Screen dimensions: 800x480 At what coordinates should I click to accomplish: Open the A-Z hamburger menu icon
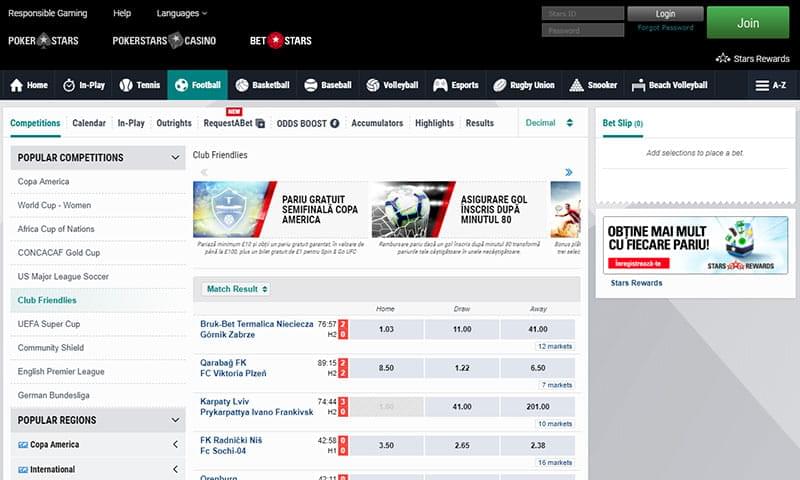click(x=762, y=86)
